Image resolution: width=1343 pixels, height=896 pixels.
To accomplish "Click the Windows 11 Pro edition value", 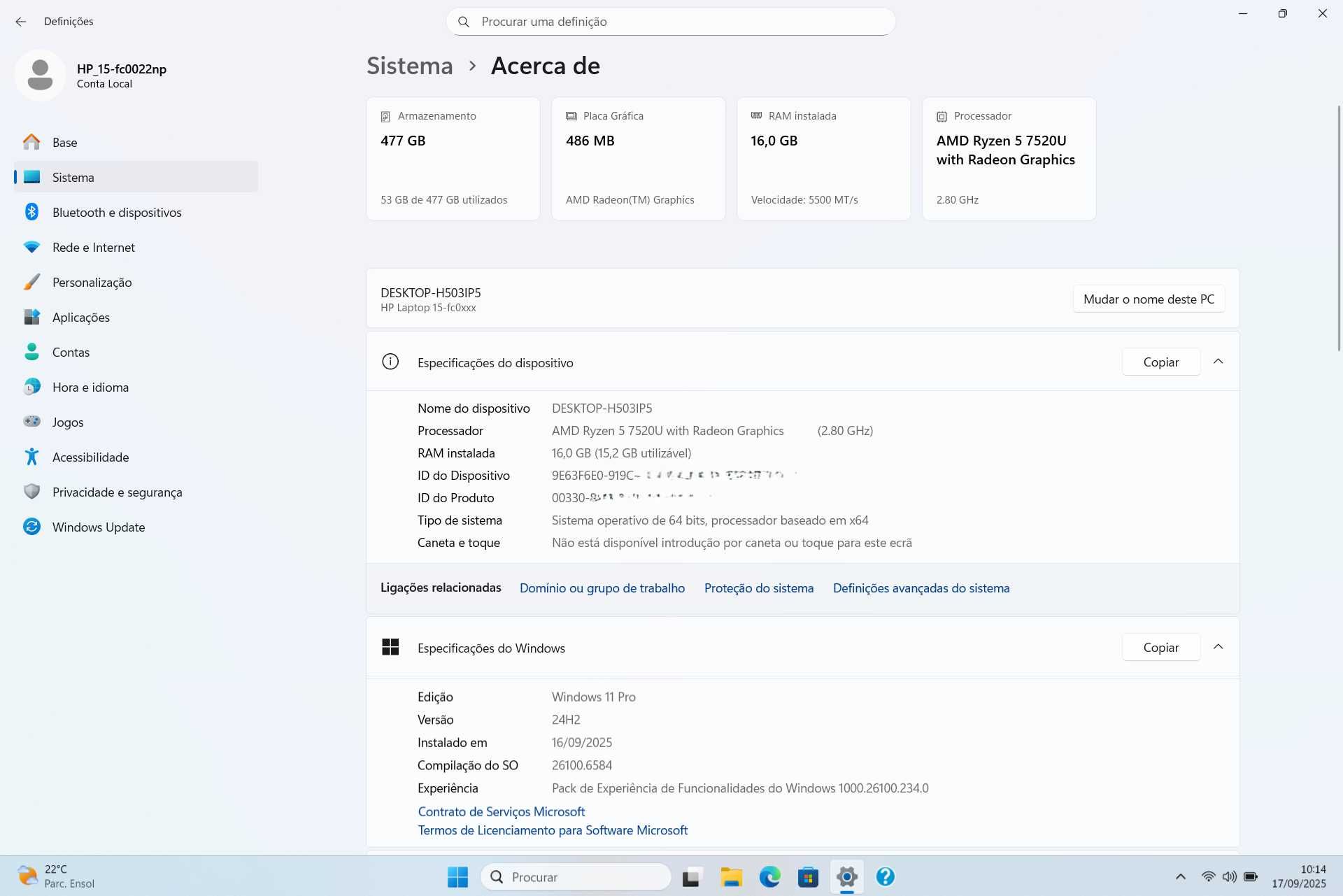I will pyautogui.click(x=594, y=697).
